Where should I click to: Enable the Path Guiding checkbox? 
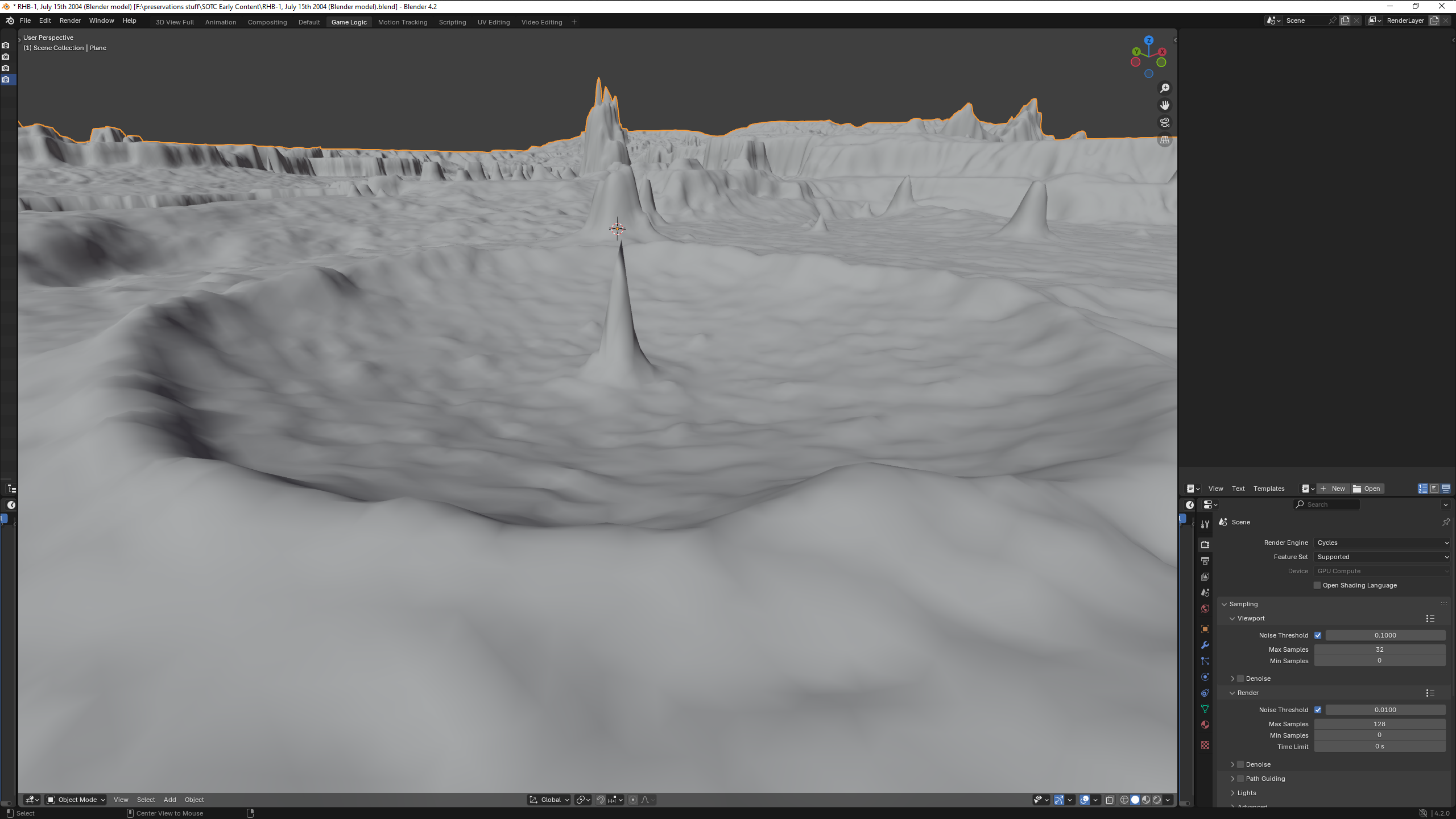1240,779
